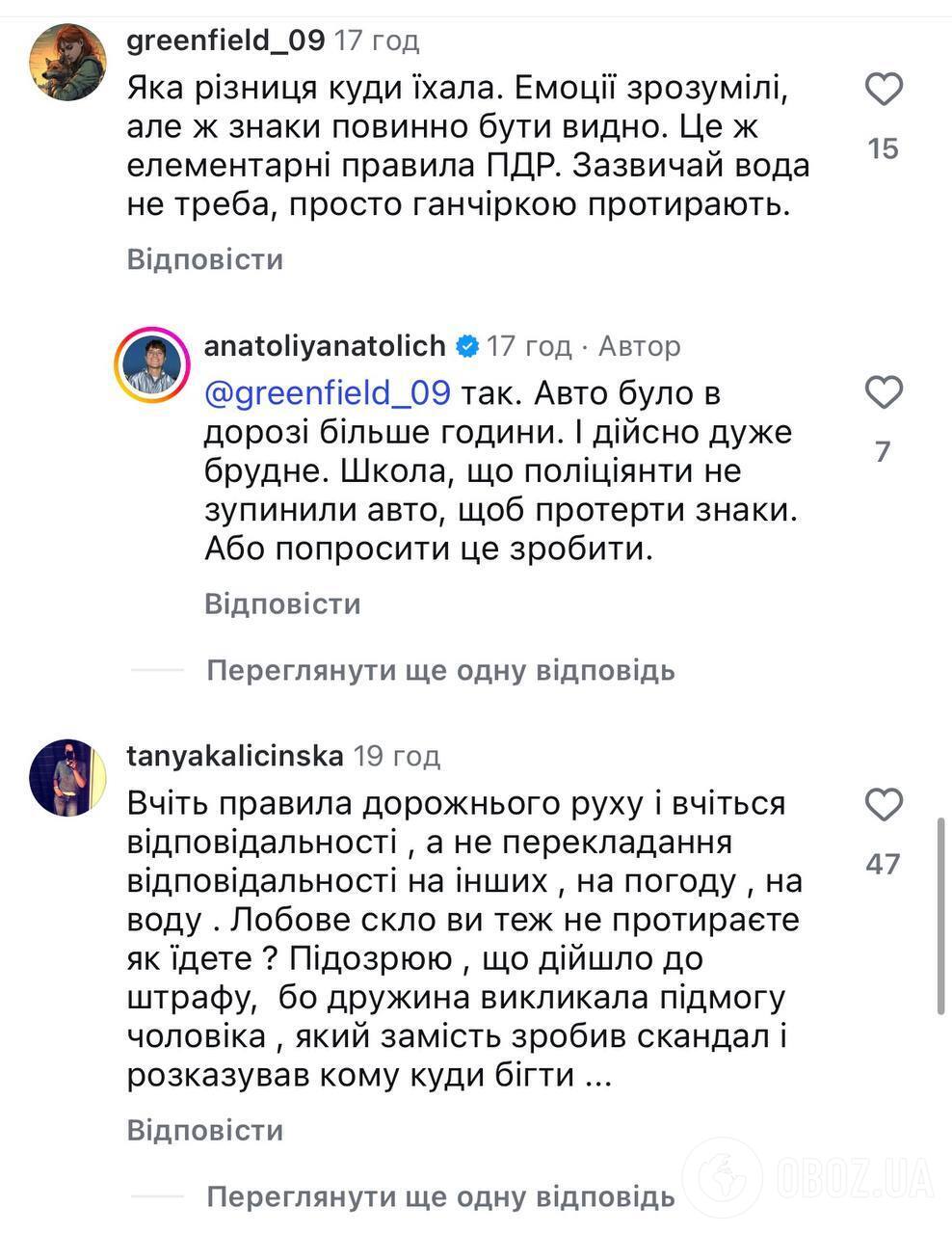952x1234 pixels.
Task: View the 15 likes count on the first comment
Action: click(883, 148)
